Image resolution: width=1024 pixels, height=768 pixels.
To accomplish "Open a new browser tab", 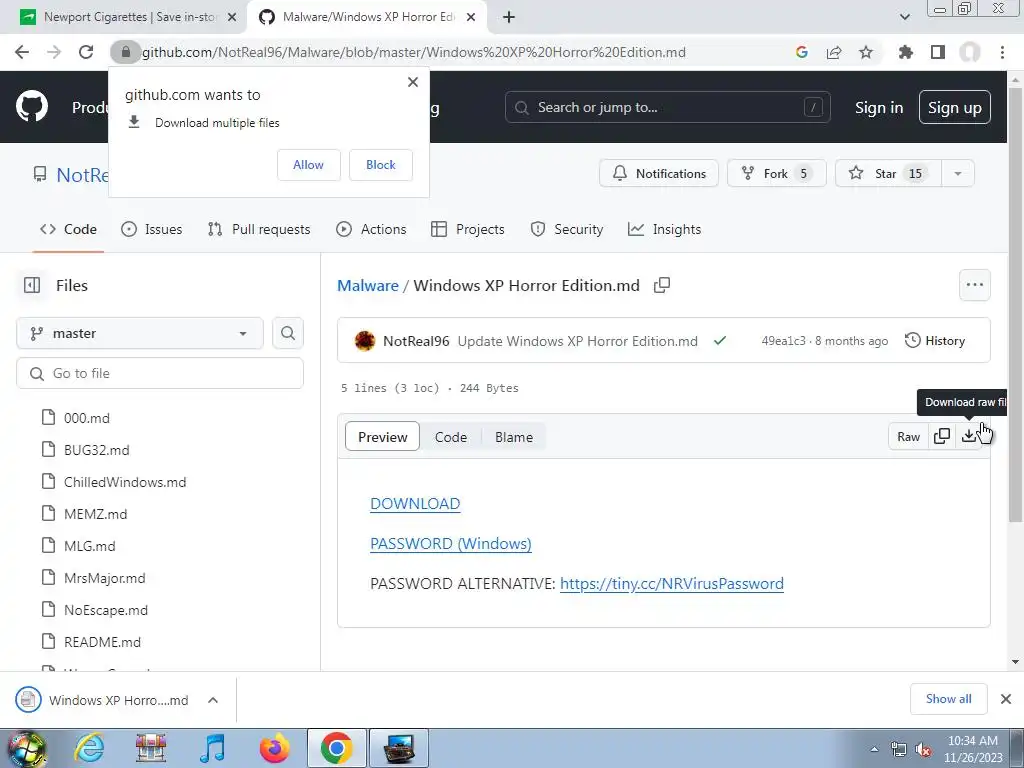I will pos(509,17).
